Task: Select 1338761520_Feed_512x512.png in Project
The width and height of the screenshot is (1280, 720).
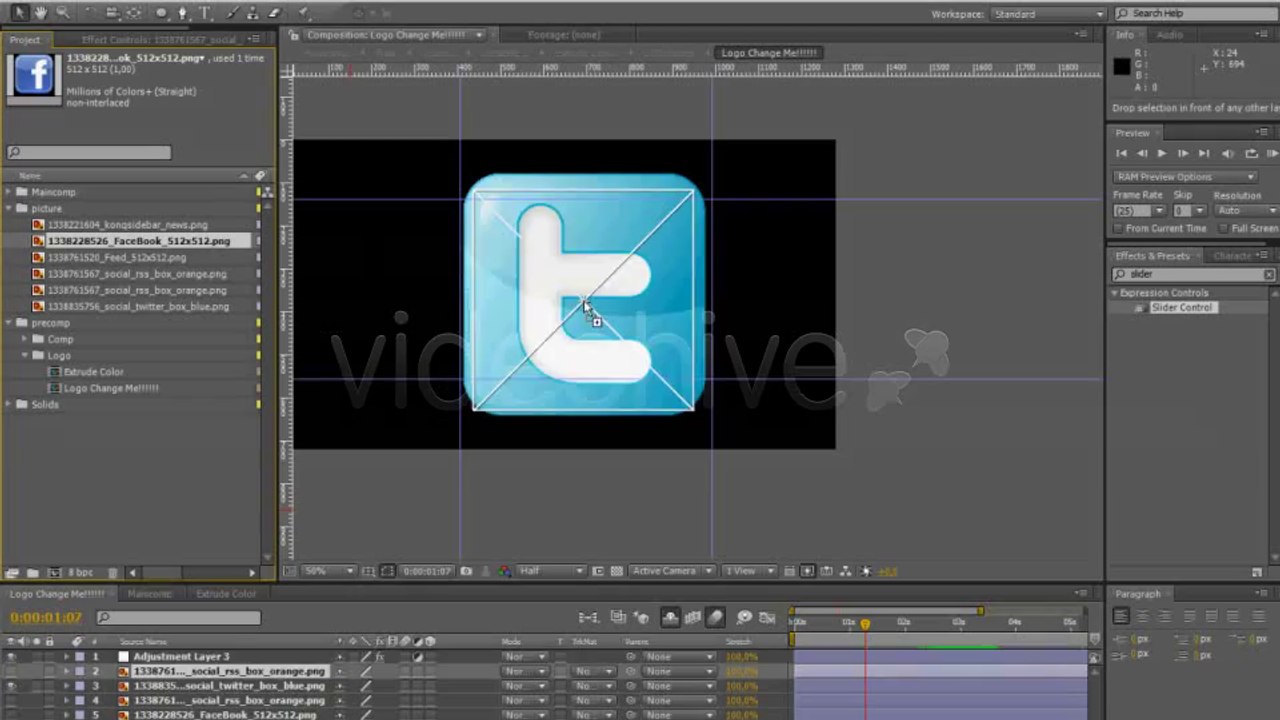Action: [x=116, y=257]
